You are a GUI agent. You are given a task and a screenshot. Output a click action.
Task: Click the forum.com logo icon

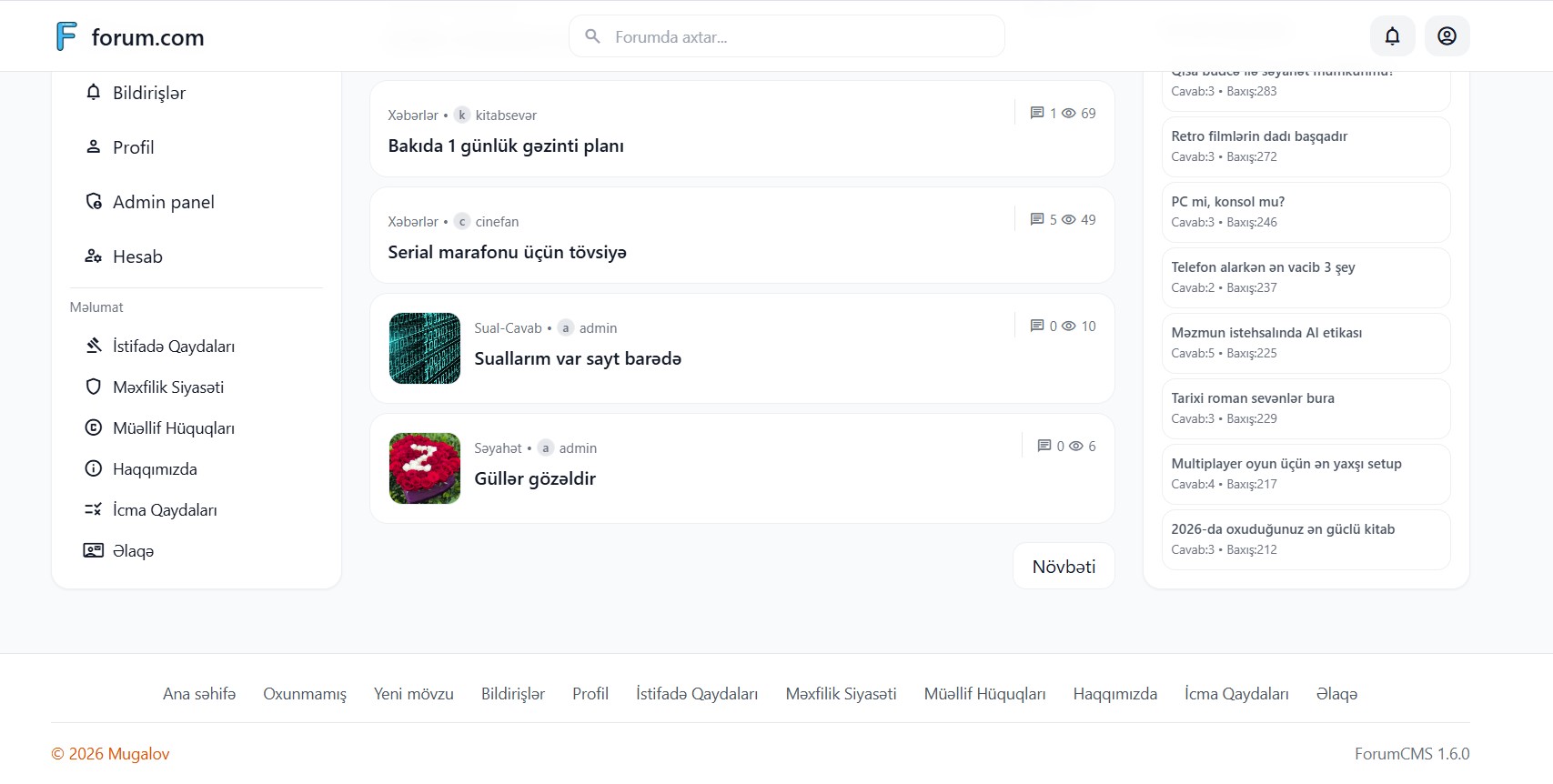(x=66, y=36)
